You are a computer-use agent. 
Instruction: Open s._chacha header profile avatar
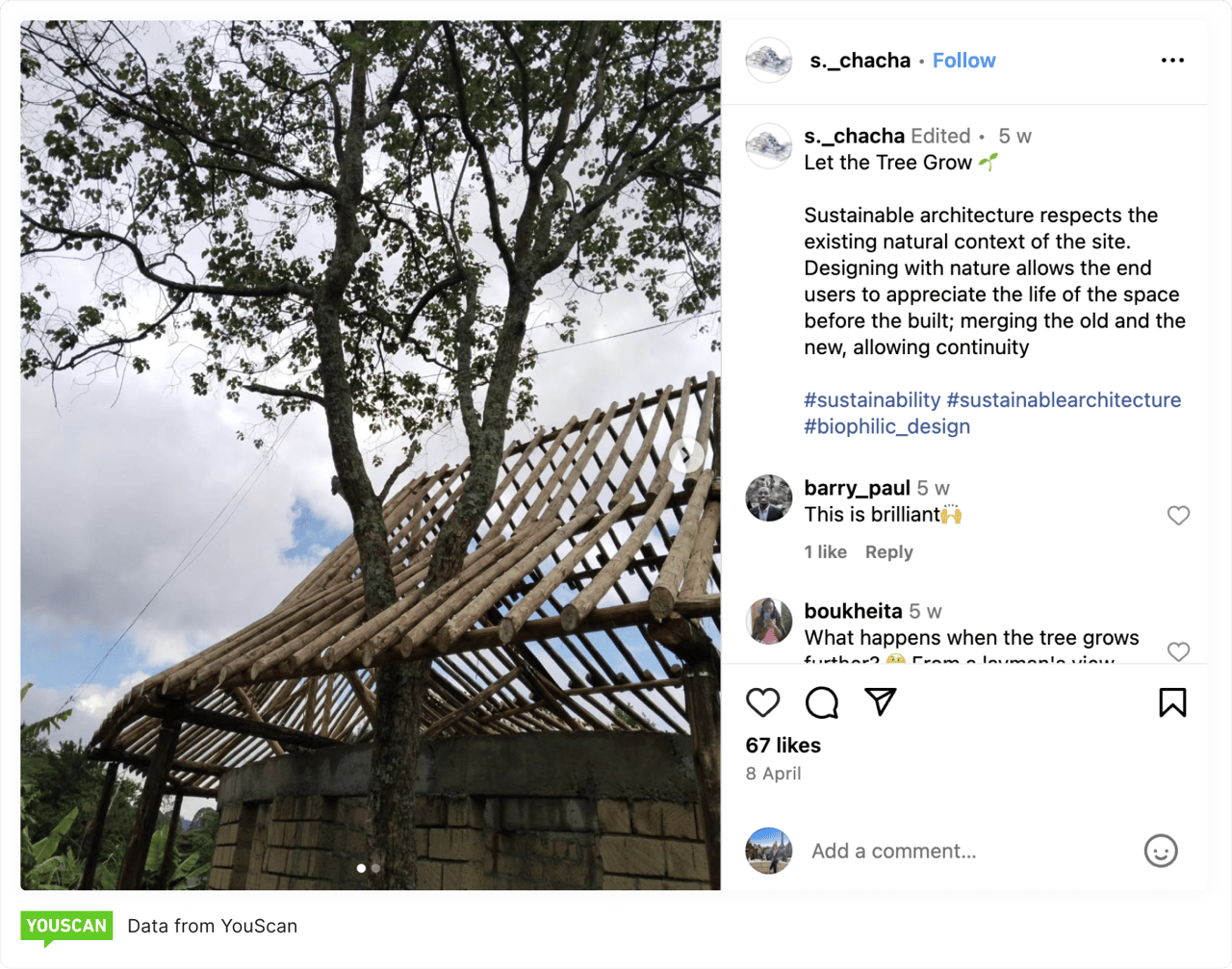pos(768,61)
